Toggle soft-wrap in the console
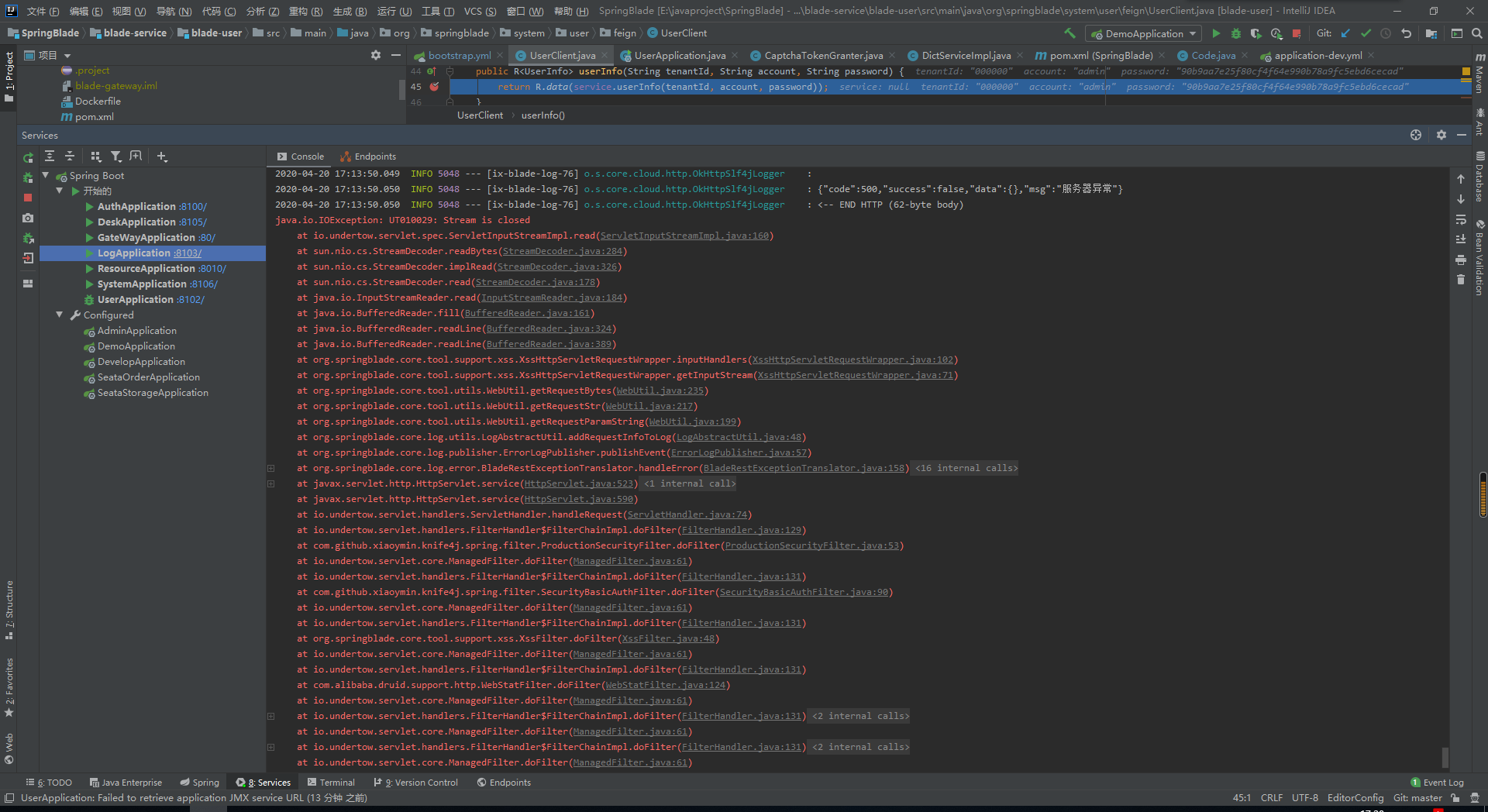The height and width of the screenshot is (812, 1488). [1461, 219]
